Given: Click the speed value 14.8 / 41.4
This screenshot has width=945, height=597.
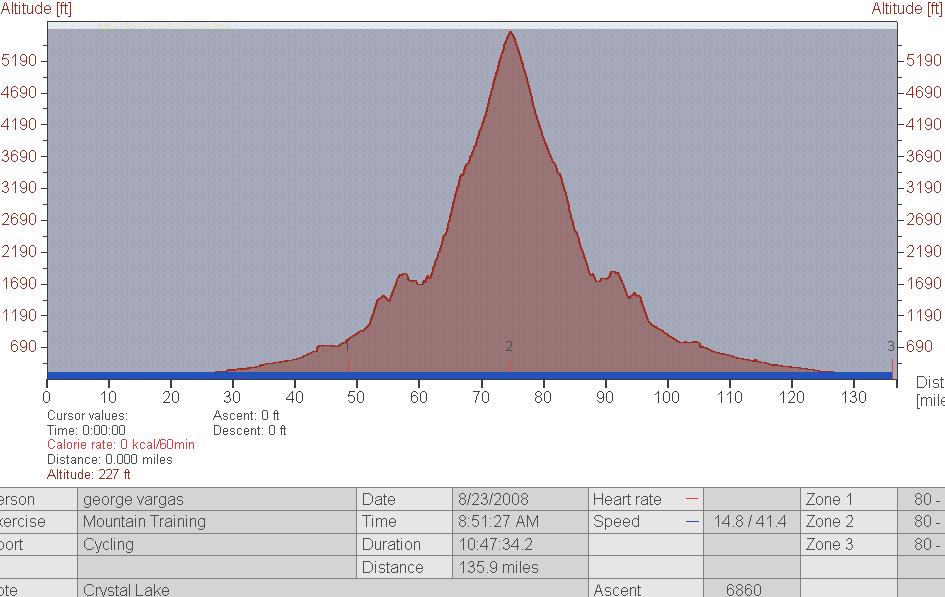Looking at the screenshot, I should 750,522.
